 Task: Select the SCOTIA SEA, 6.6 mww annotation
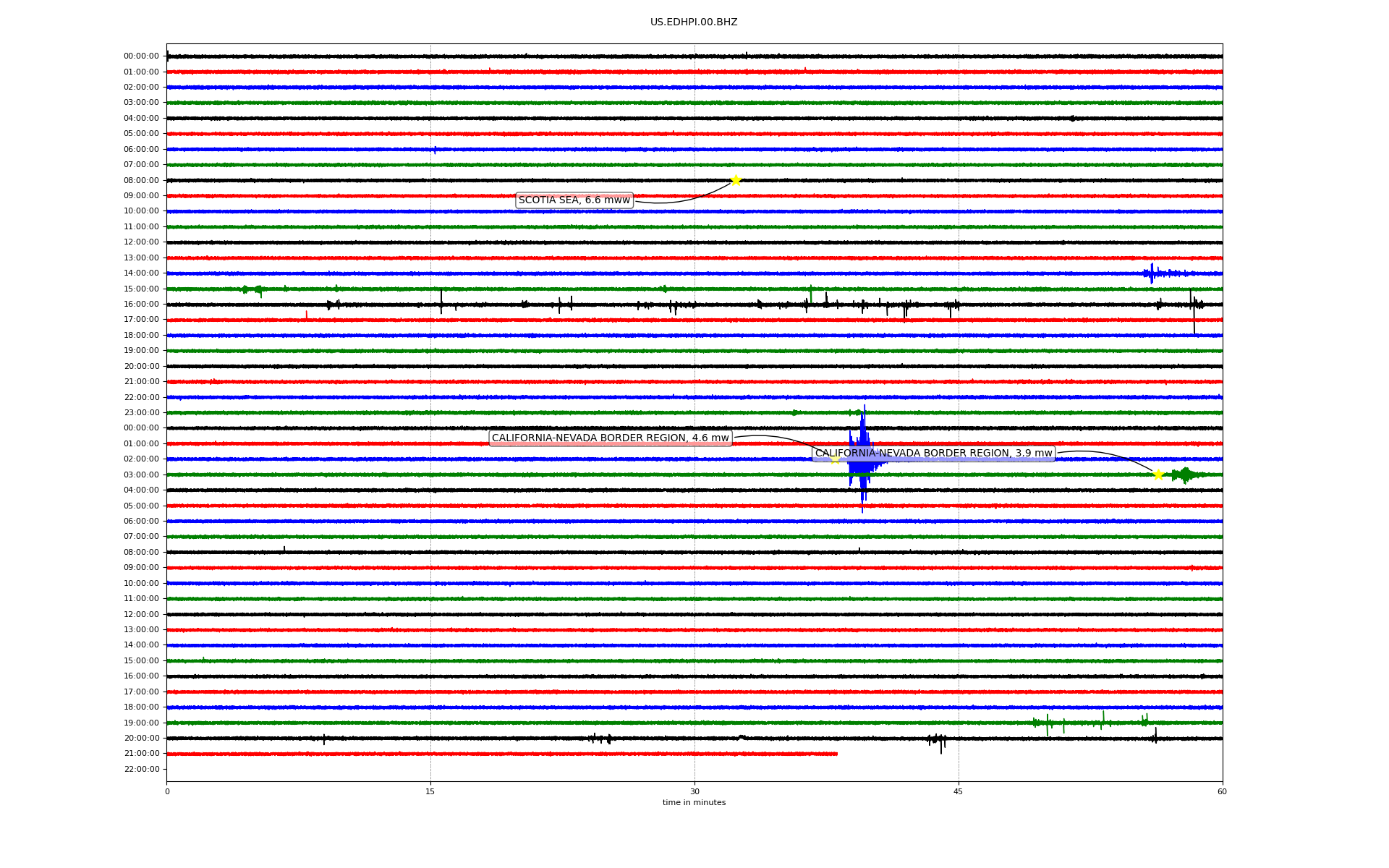pyautogui.click(x=574, y=200)
